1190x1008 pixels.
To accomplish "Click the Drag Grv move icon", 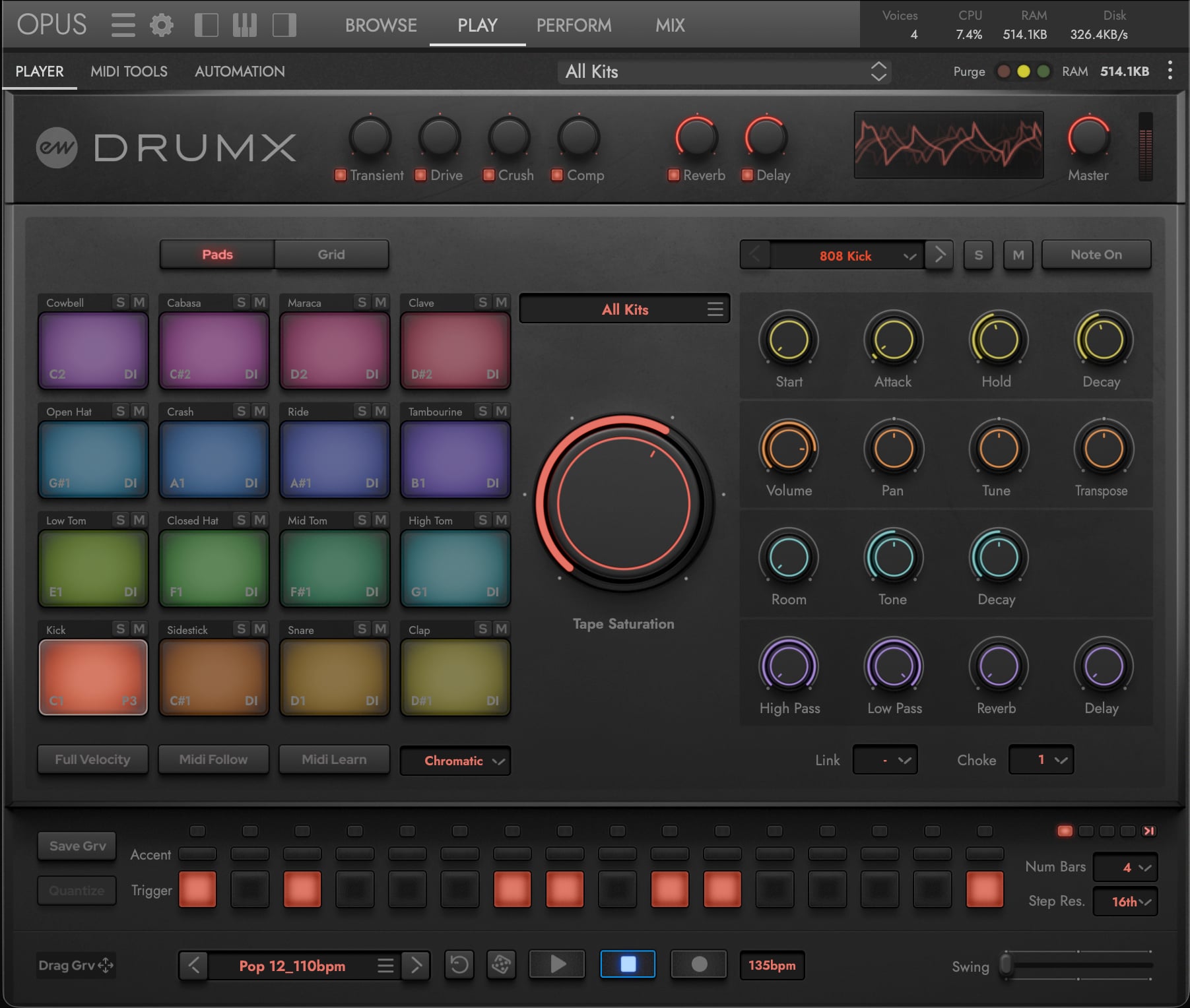I will (106, 966).
